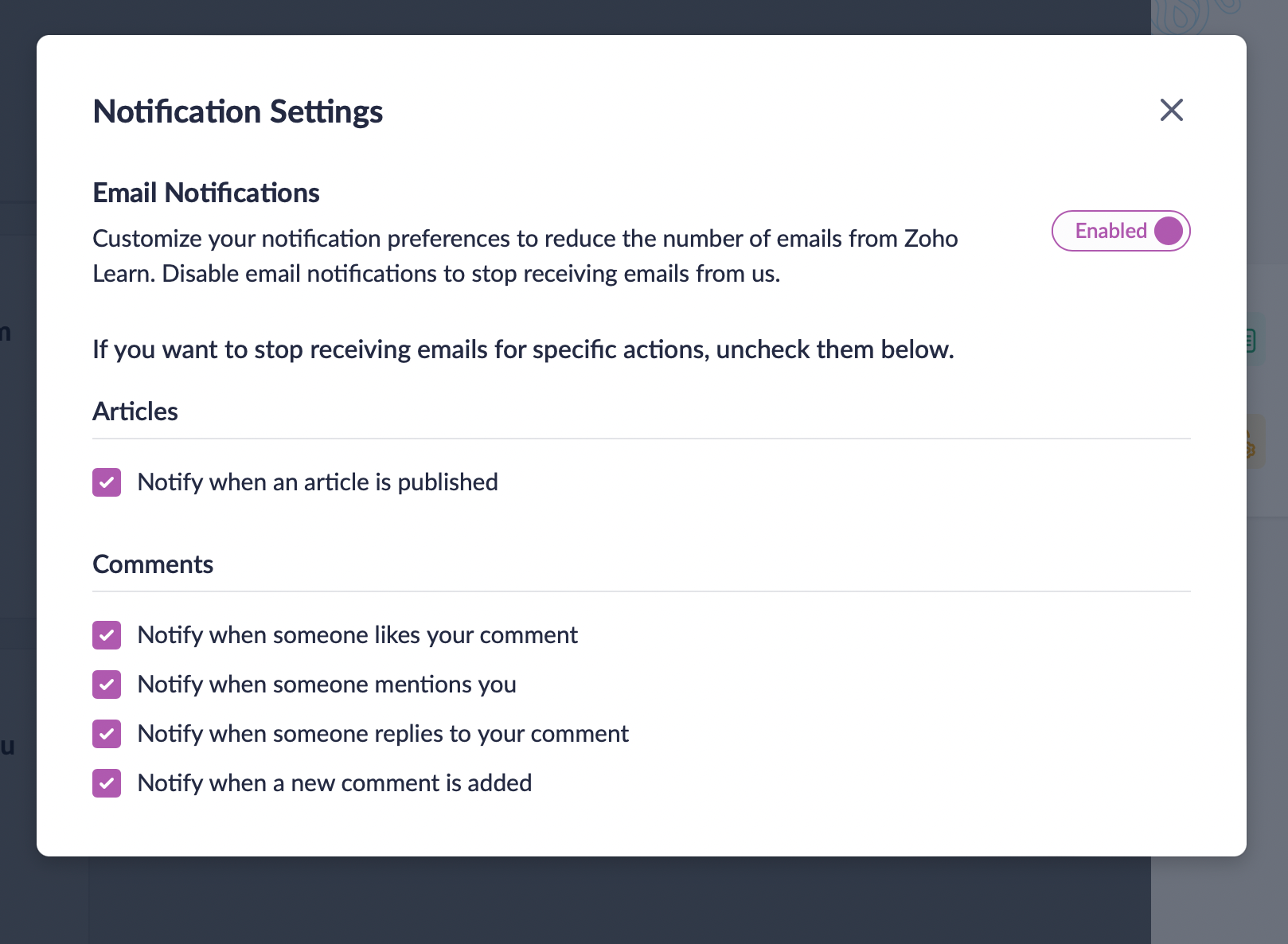Uncheck the comment replies notification checkbox
The width and height of the screenshot is (1288, 944).
click(x=107, y=734)
